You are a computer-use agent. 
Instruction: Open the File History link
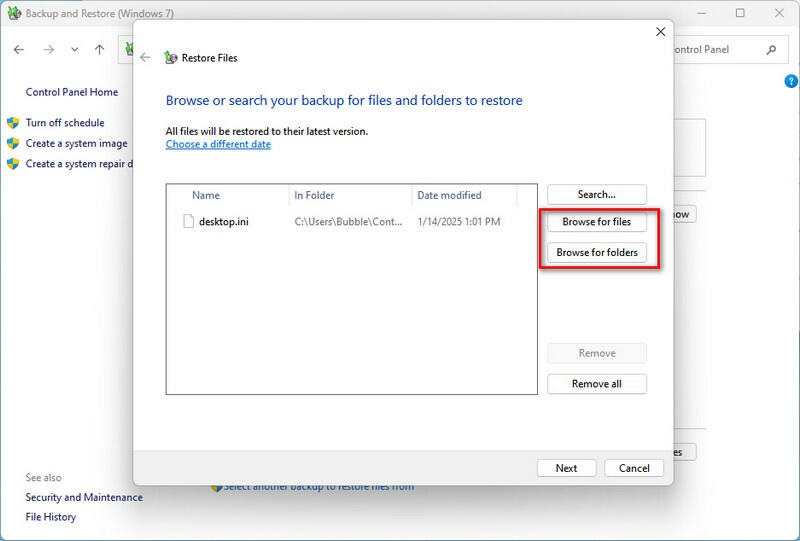[51, 517]
